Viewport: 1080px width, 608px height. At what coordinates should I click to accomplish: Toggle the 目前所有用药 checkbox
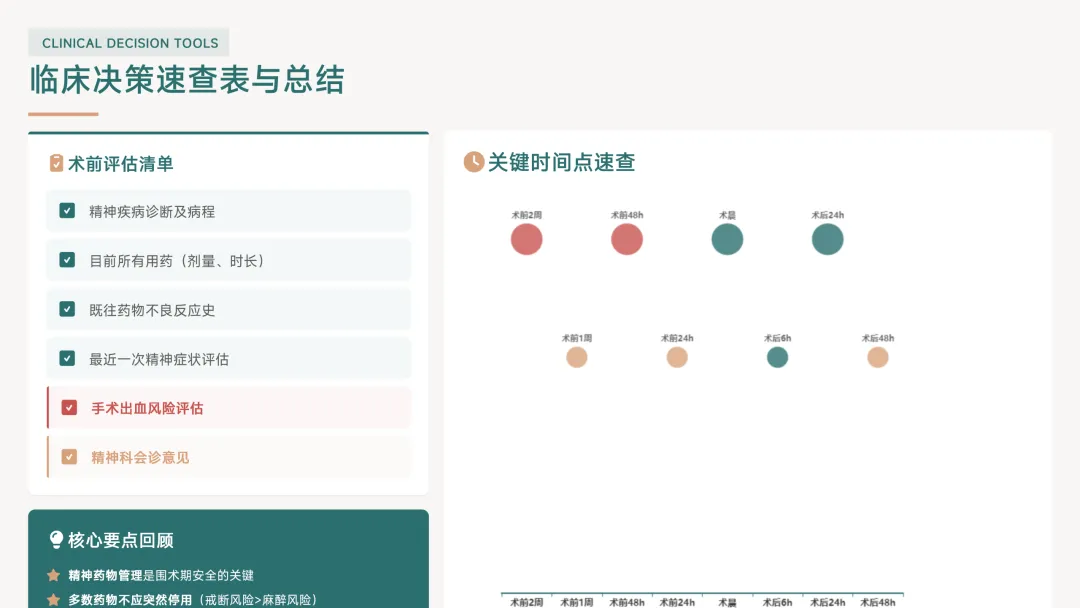coord(67,260)
